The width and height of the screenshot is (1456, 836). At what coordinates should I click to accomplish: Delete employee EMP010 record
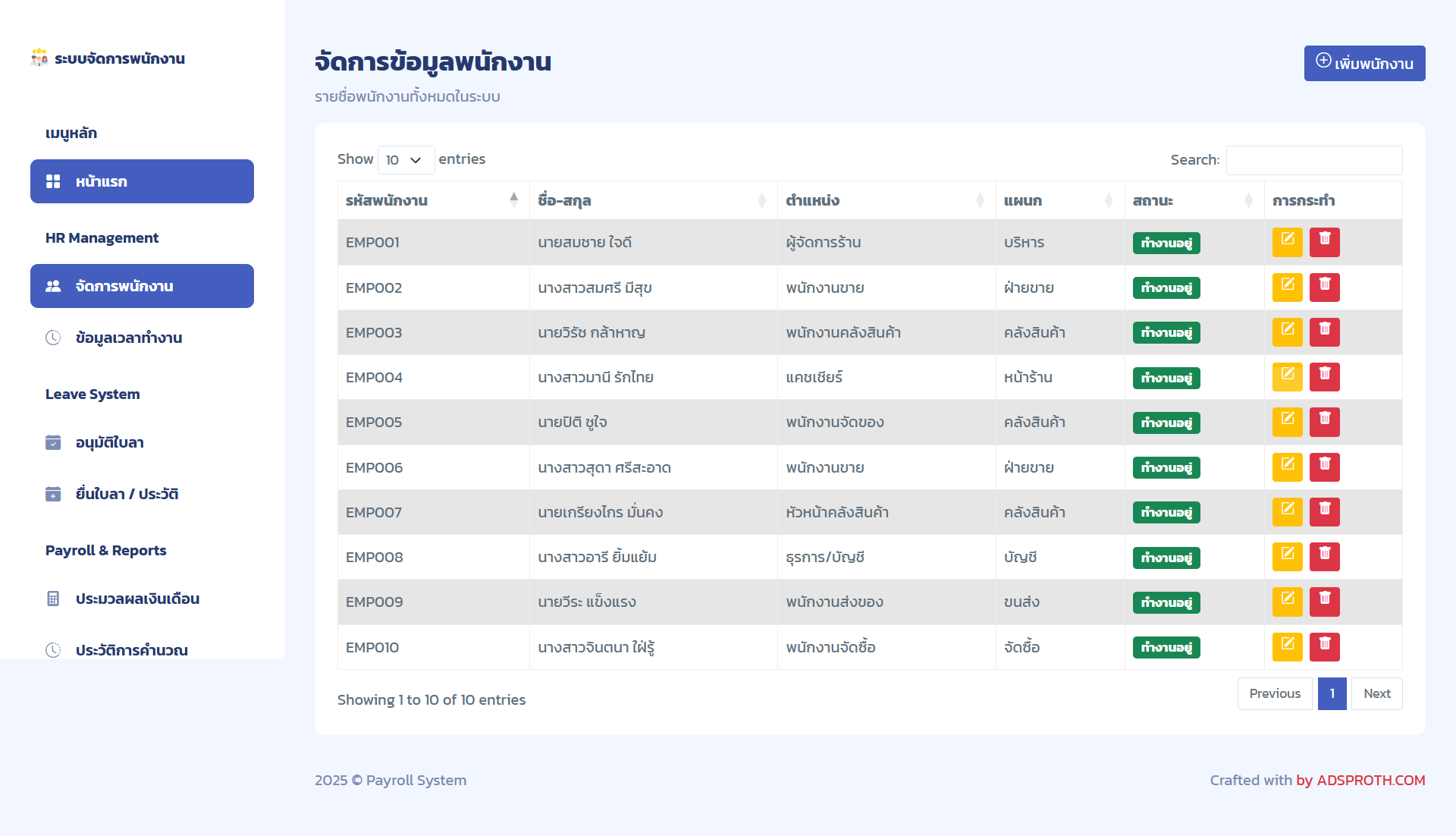1324,647
